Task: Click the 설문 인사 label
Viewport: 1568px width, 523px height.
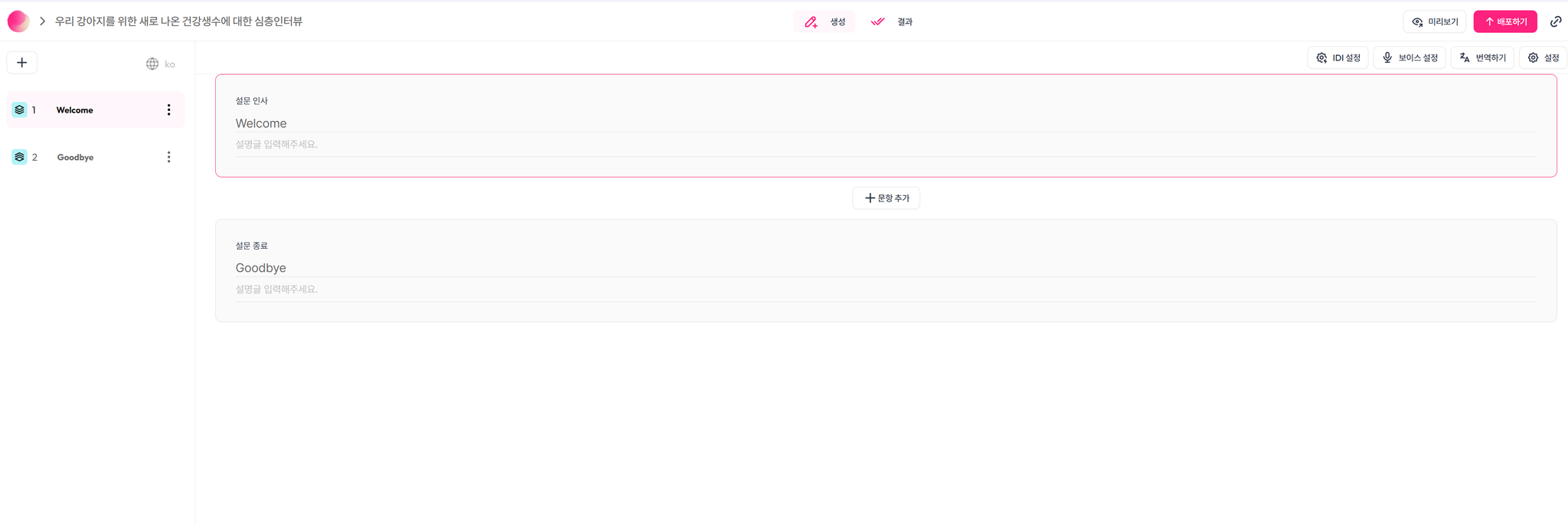Action: [251, 101]
